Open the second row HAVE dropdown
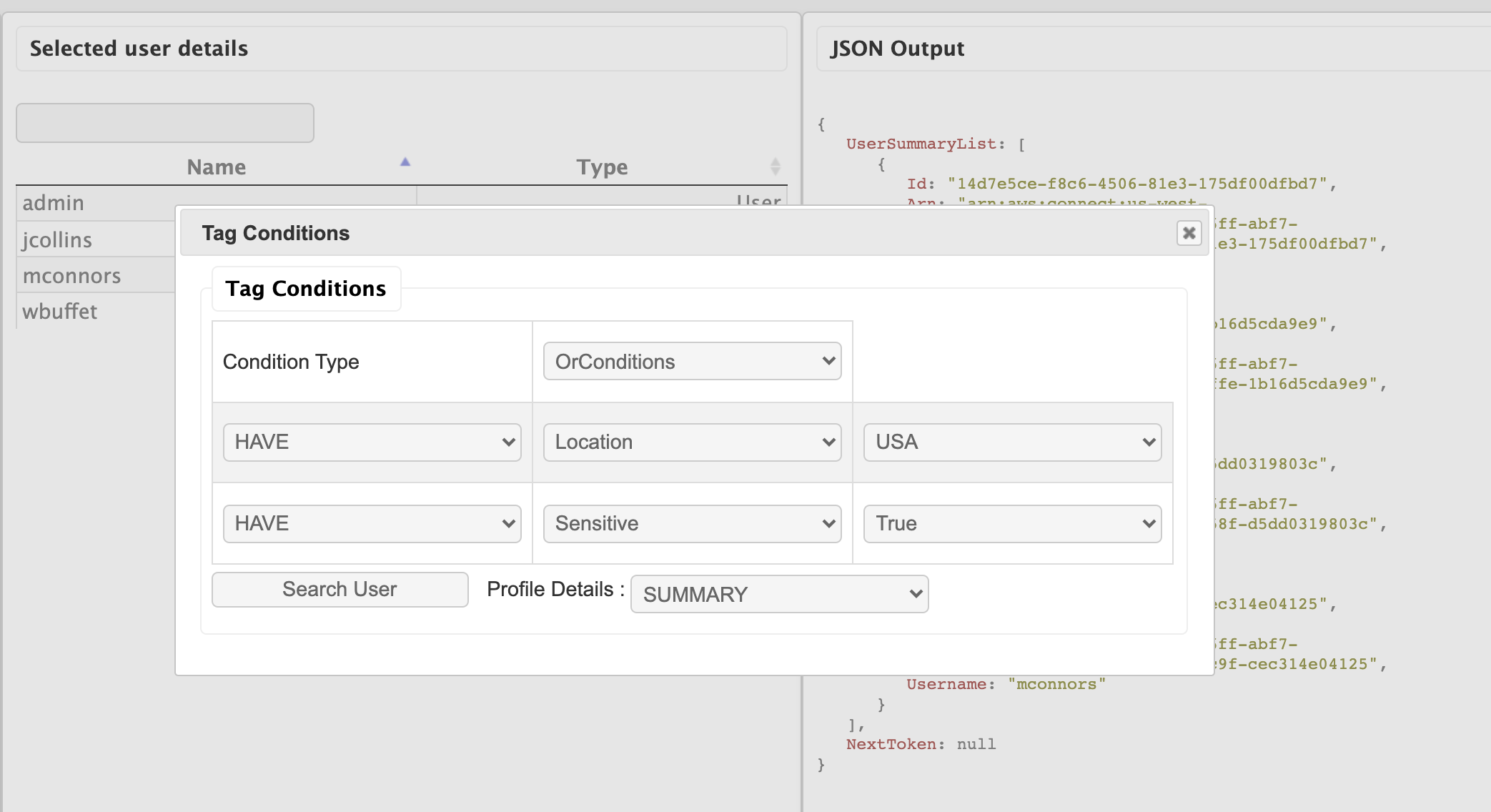 coord(372,524)
